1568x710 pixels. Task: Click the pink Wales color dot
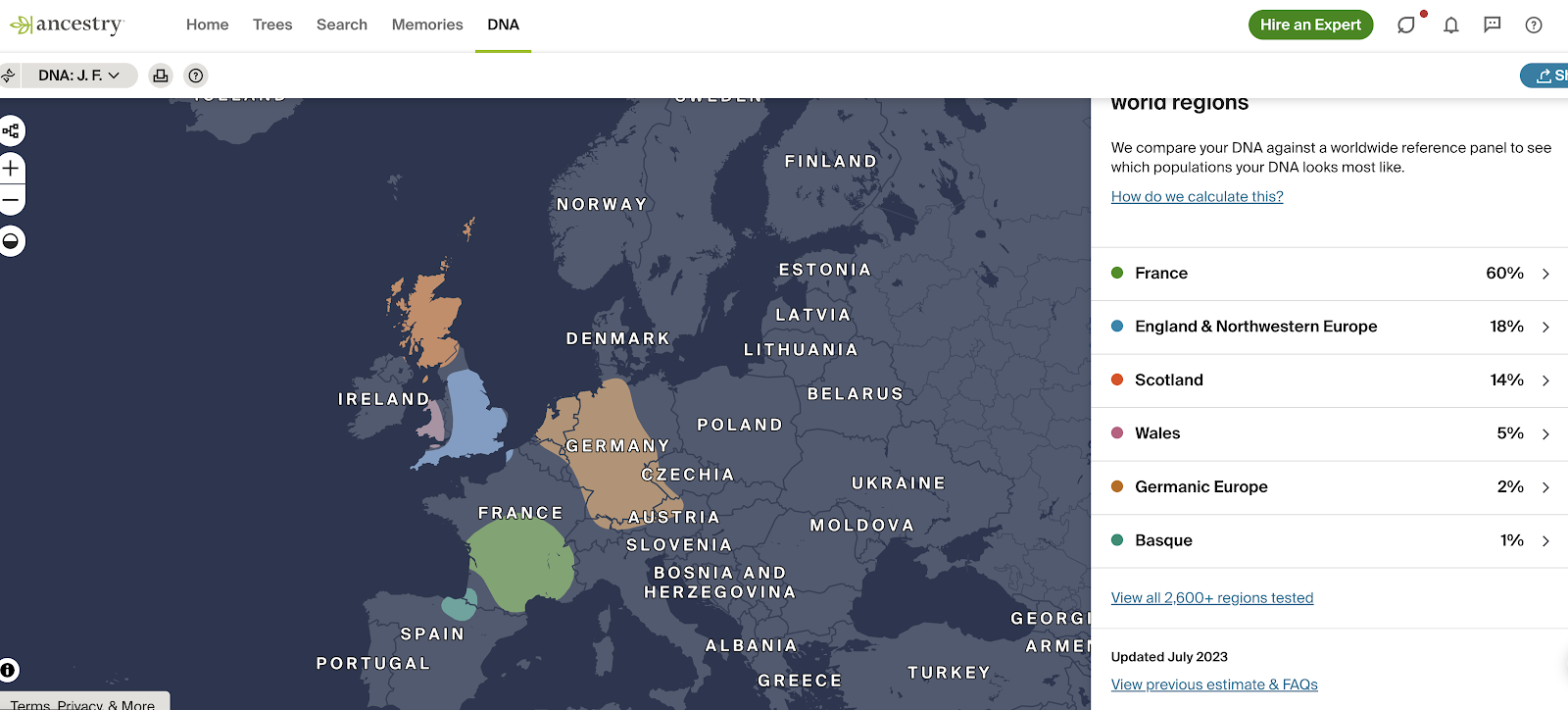click(1117, 432)
